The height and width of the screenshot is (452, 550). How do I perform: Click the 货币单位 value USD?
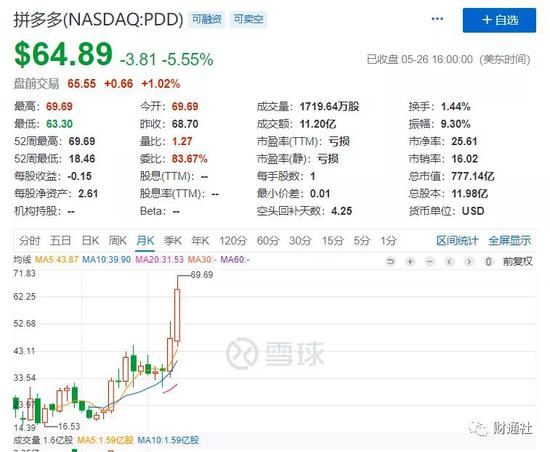[473, 211]
